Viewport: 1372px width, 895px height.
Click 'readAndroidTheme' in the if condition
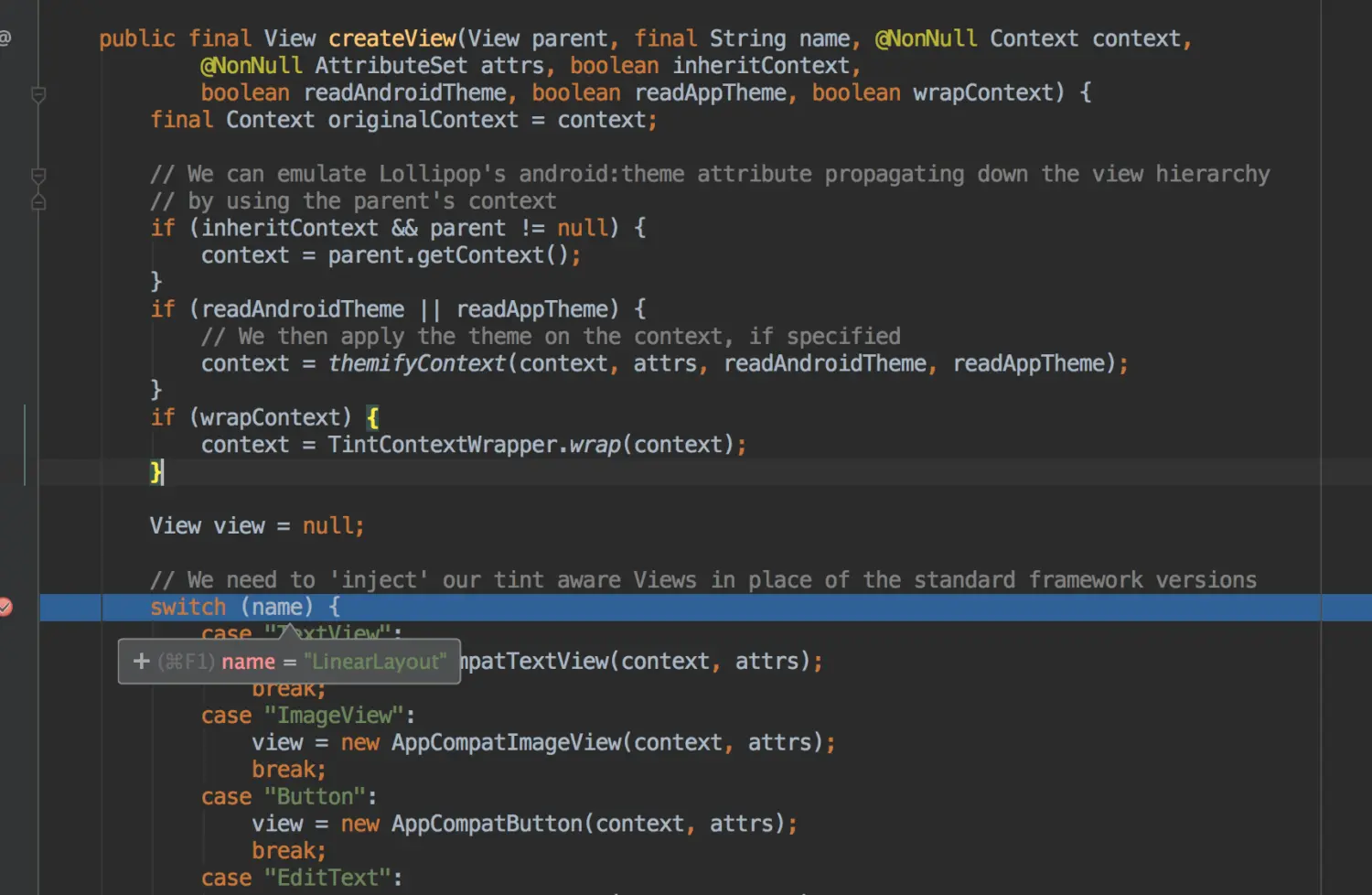[303, 309]
